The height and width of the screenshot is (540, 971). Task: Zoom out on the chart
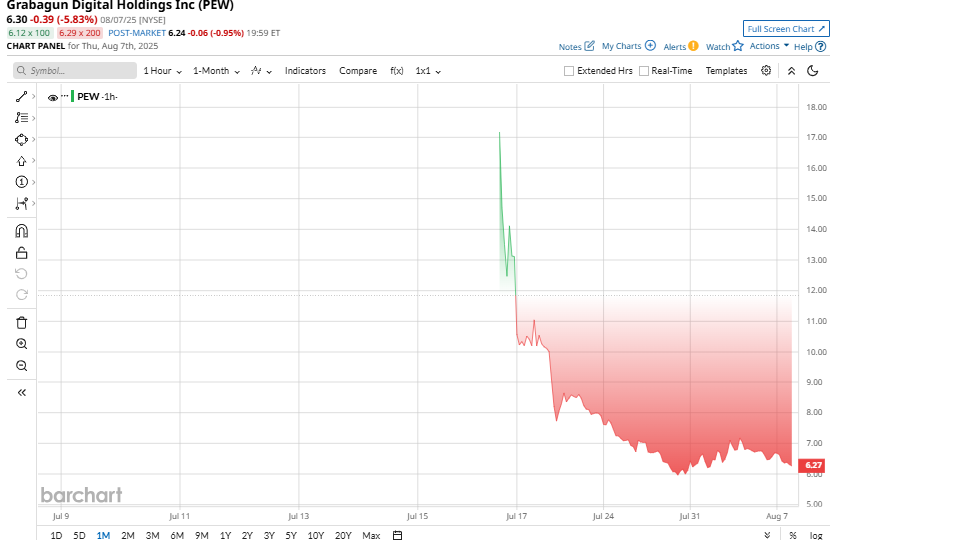[x=22, y=365]
